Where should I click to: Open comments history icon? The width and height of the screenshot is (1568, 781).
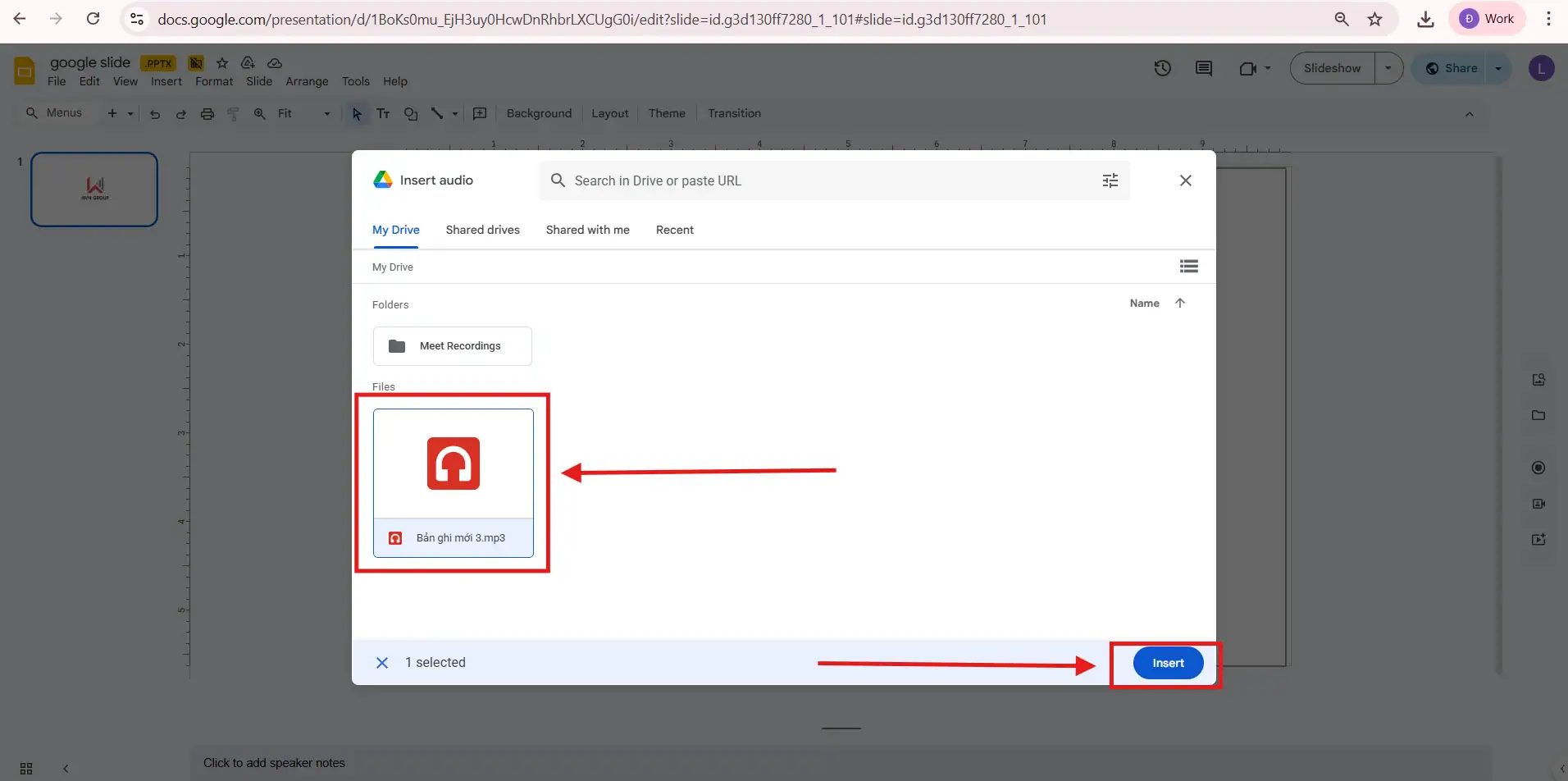pyautogui.click(x=1203, y=68)
